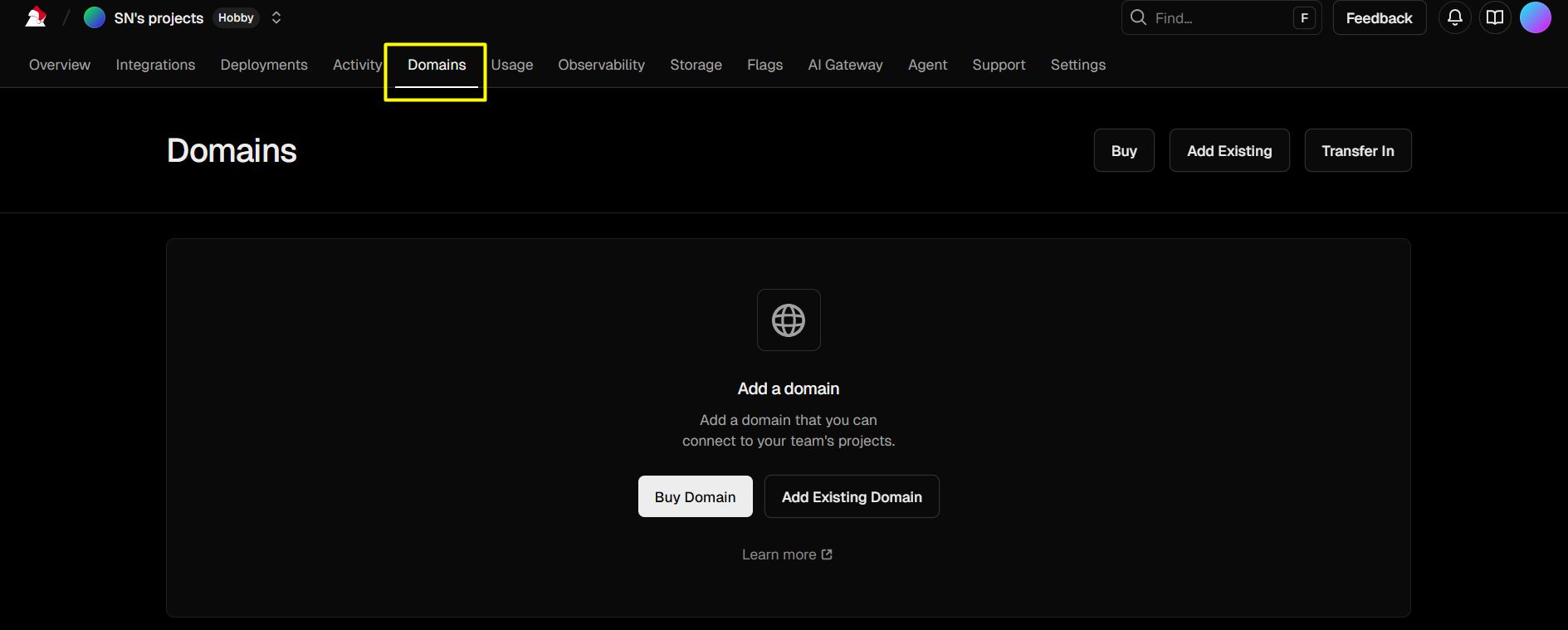Open the notifications bell icon
Image resolution: width=1568 pixels, height=630 pixels.
coord(1455,17)
